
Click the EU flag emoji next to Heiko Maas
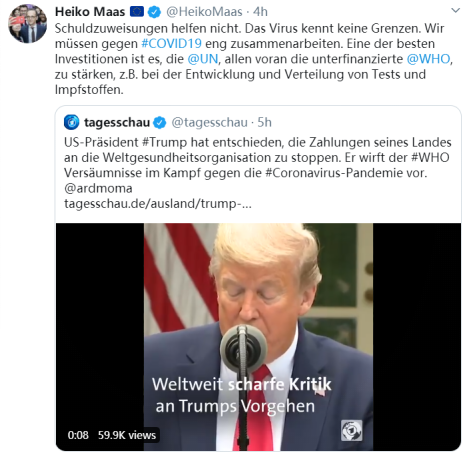137,12
